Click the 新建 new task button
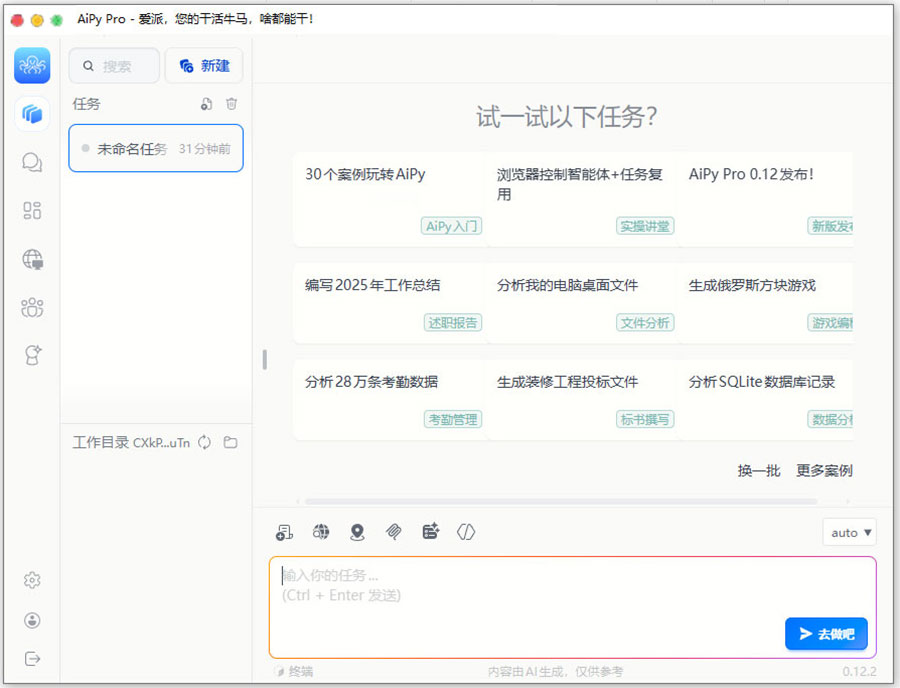This screenshot has width=900, height=688. (204, 66)
